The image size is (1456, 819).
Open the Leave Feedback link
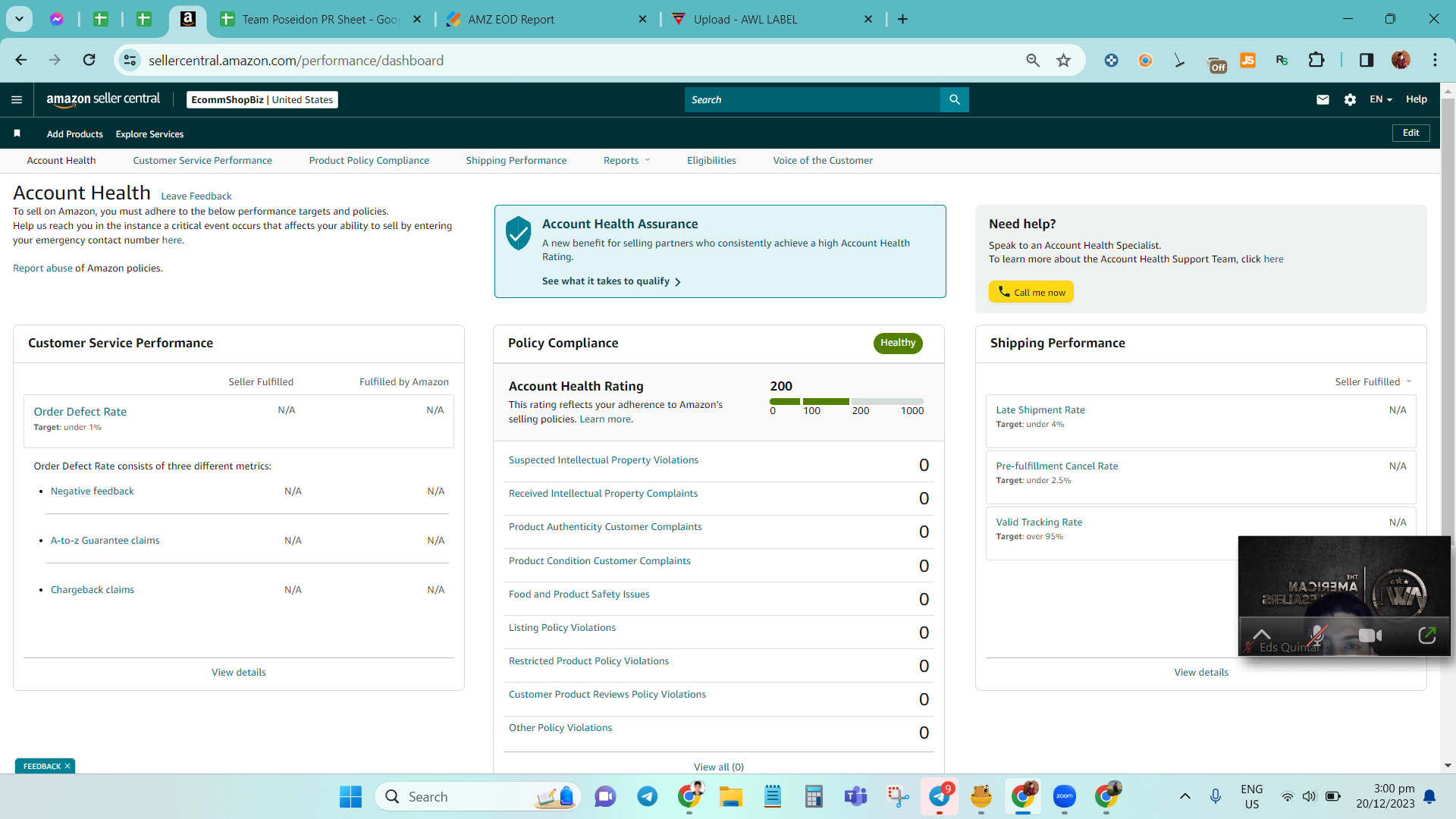196,196
